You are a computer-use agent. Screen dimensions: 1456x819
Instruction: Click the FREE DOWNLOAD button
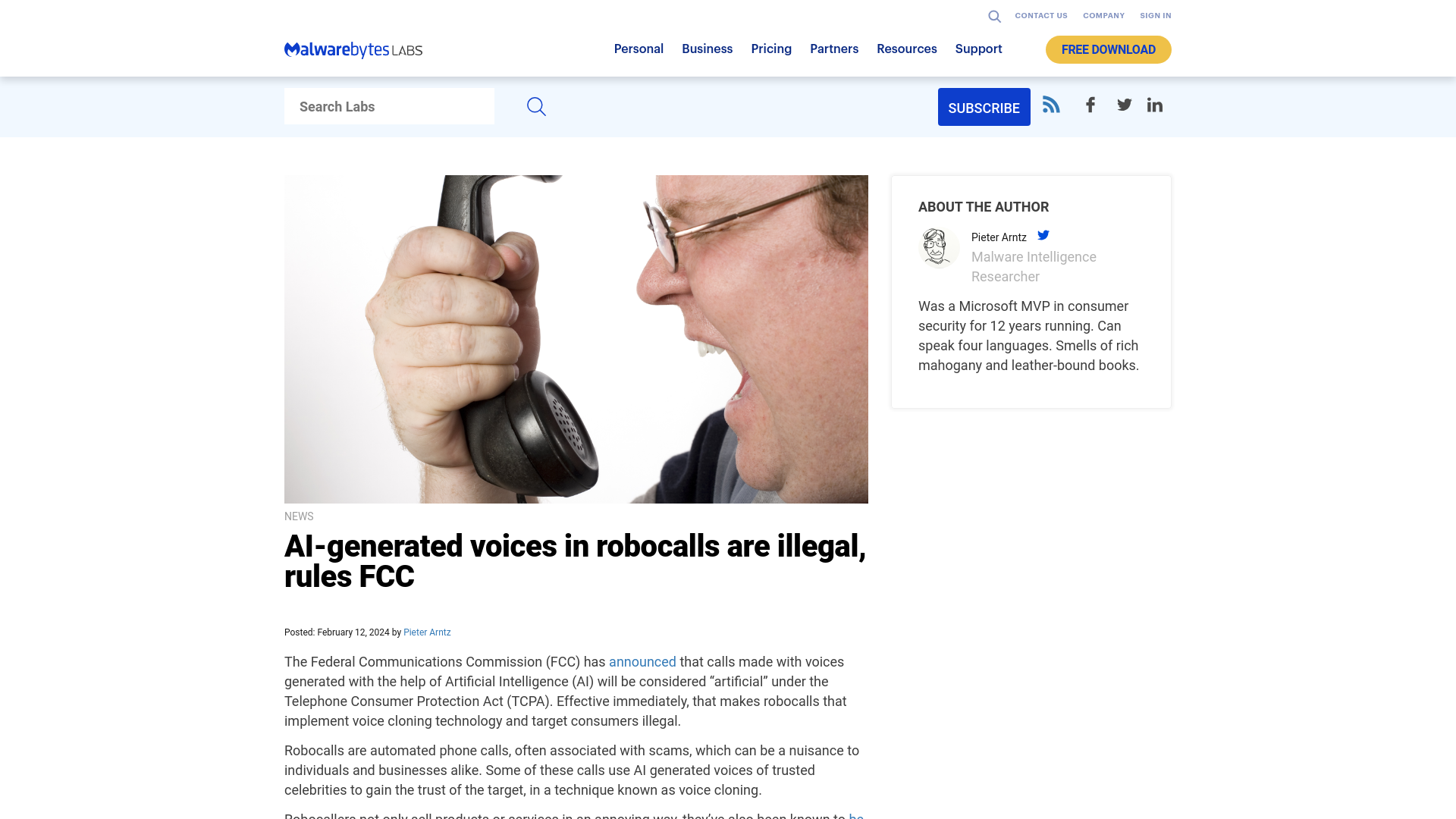click(x=1108, y=49)
